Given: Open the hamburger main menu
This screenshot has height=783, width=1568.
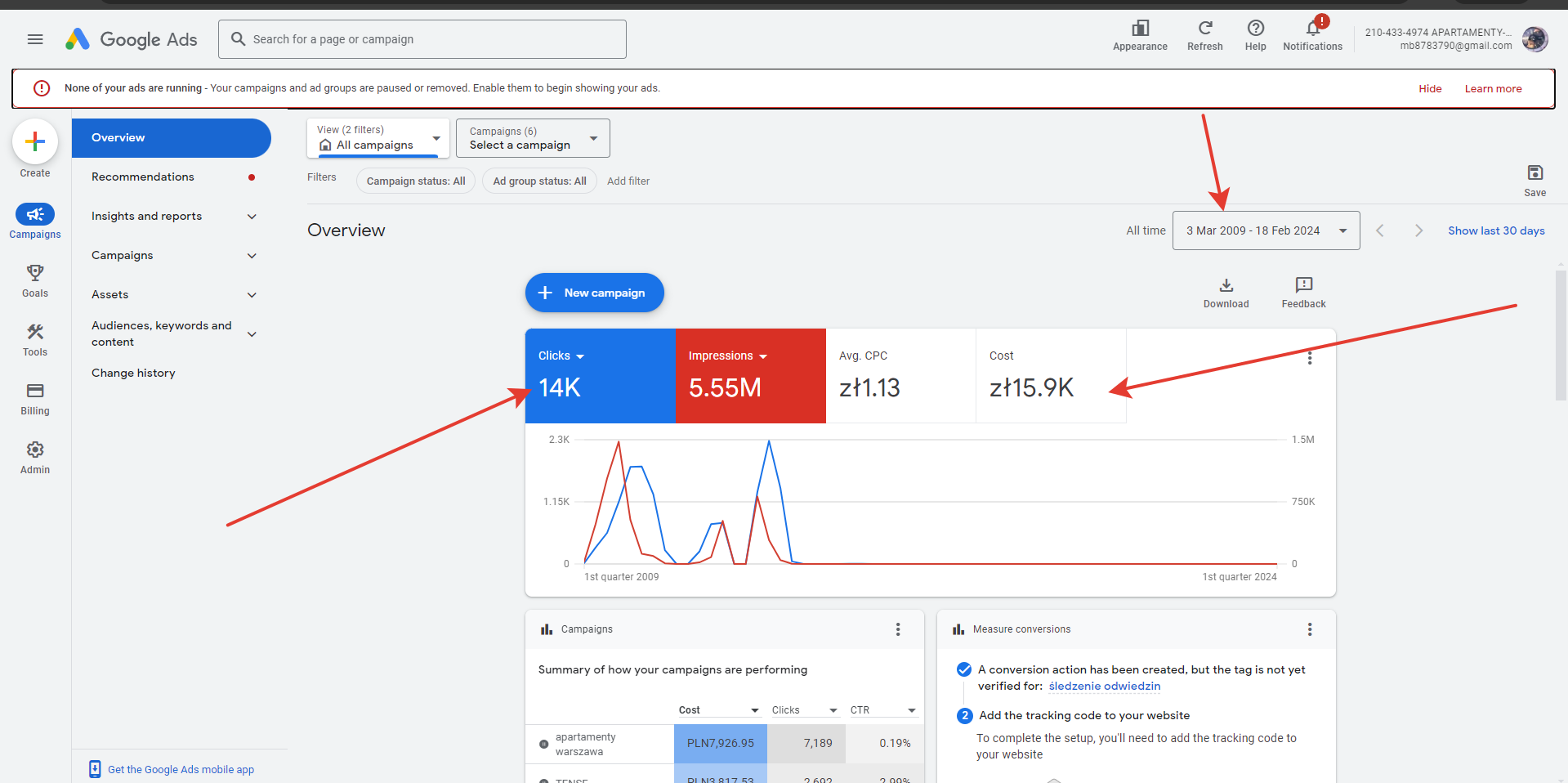Looking at the screenshot, I should [35, 39].
